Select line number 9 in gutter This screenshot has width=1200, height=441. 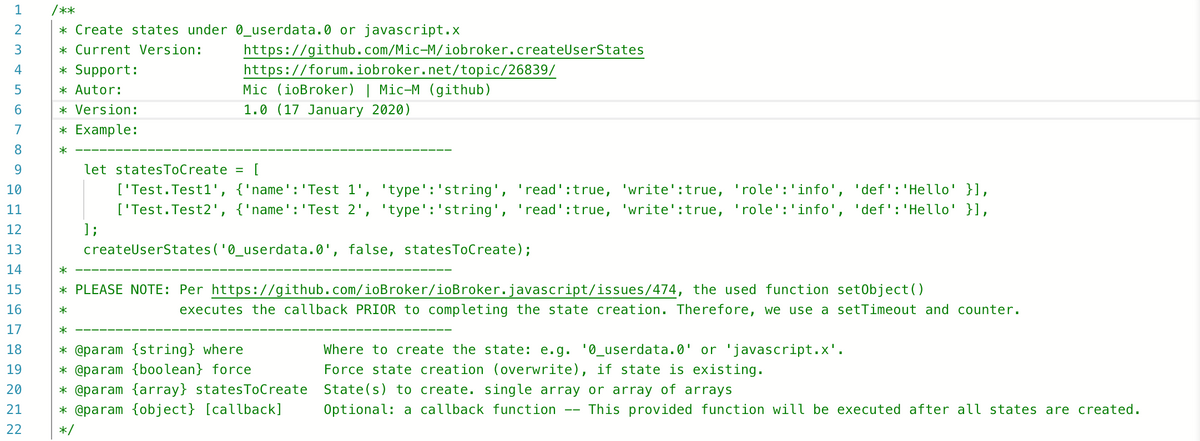pyautogui.click(x=17, y=169)
